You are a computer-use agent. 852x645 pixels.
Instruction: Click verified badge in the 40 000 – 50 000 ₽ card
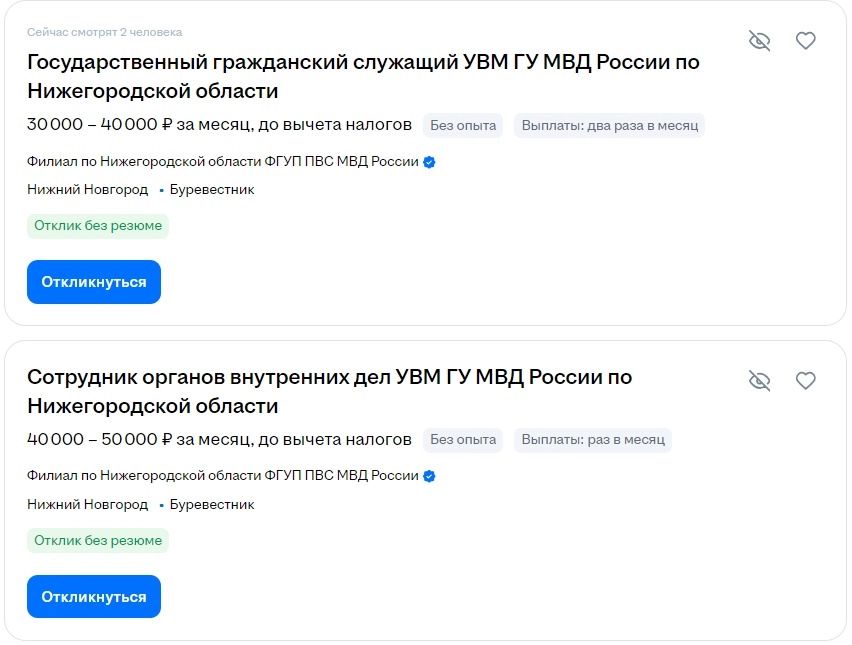point(429,477)
